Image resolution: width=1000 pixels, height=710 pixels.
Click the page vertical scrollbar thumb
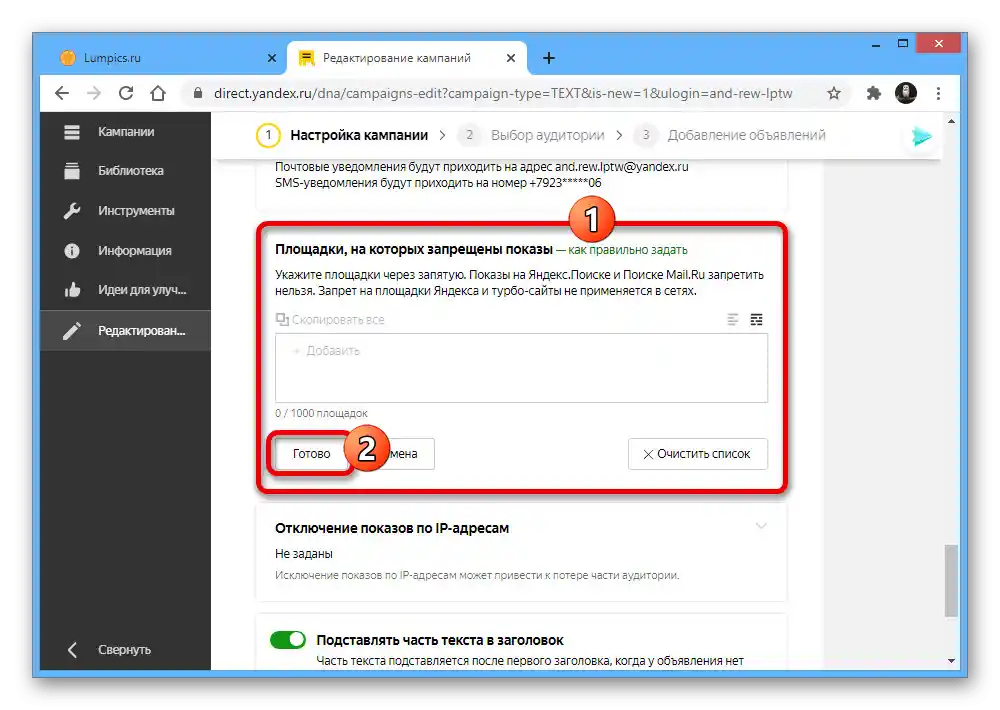point(951,581)
